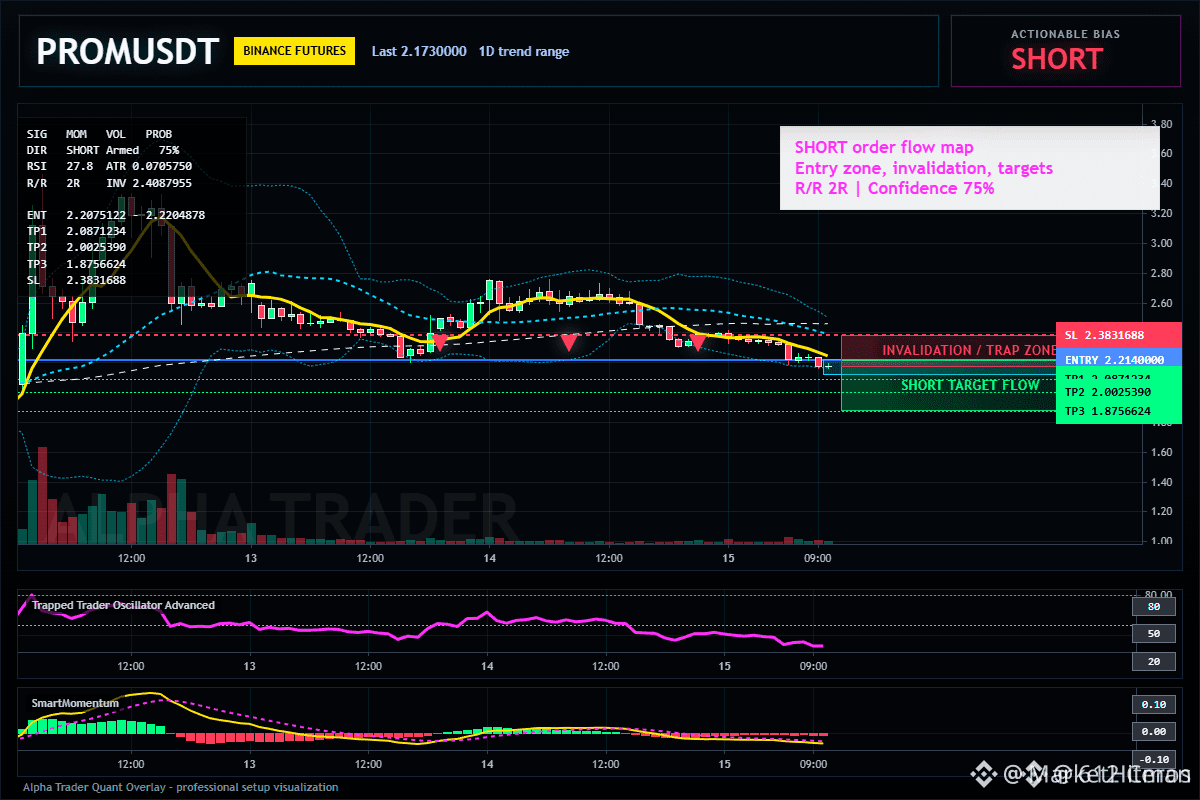Click the RSI 27.8 ATR 0.0705750 row
This screenshot has height=800, width=1200.
[109, 166]
